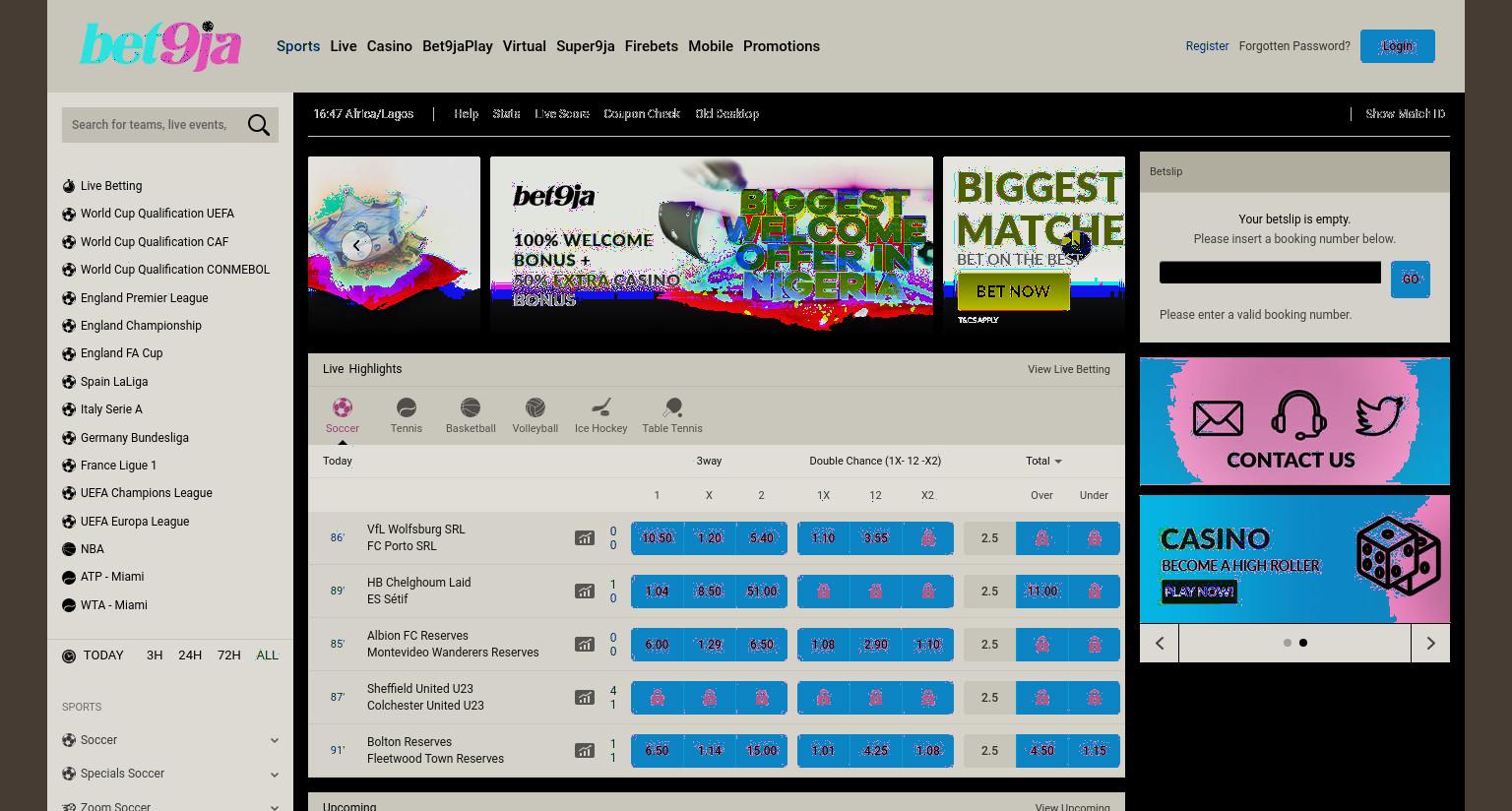
Task: Open UEFA Champions League in sidebar
Action: tap(146, 493)
